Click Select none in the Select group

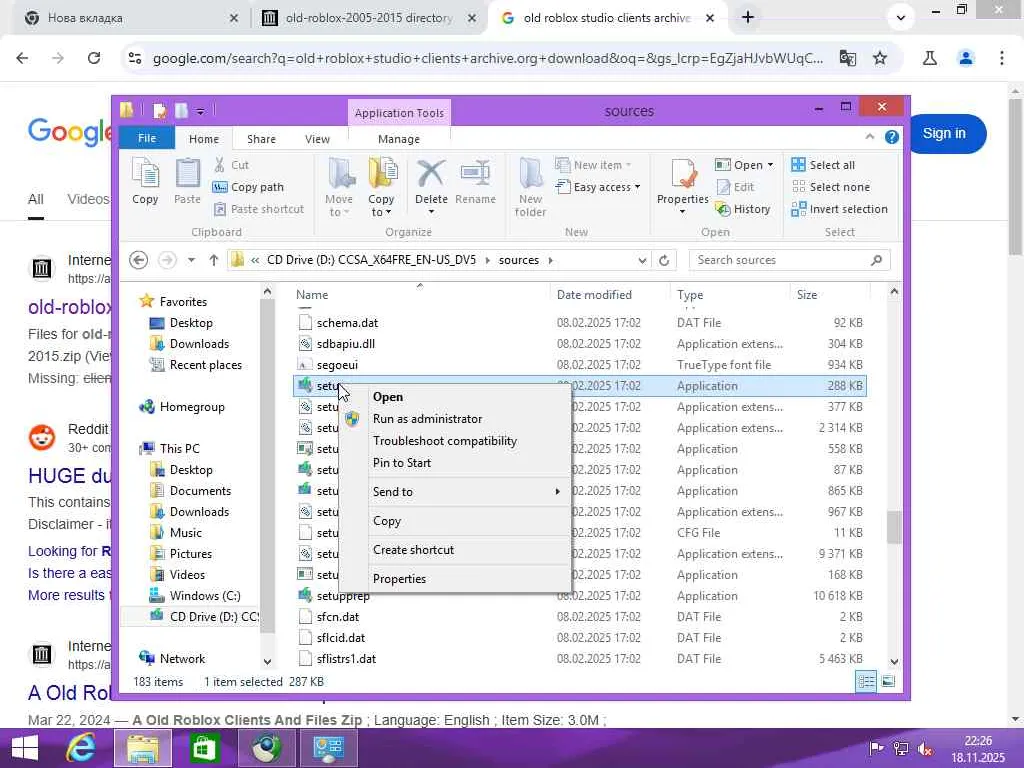coord(830,187)
